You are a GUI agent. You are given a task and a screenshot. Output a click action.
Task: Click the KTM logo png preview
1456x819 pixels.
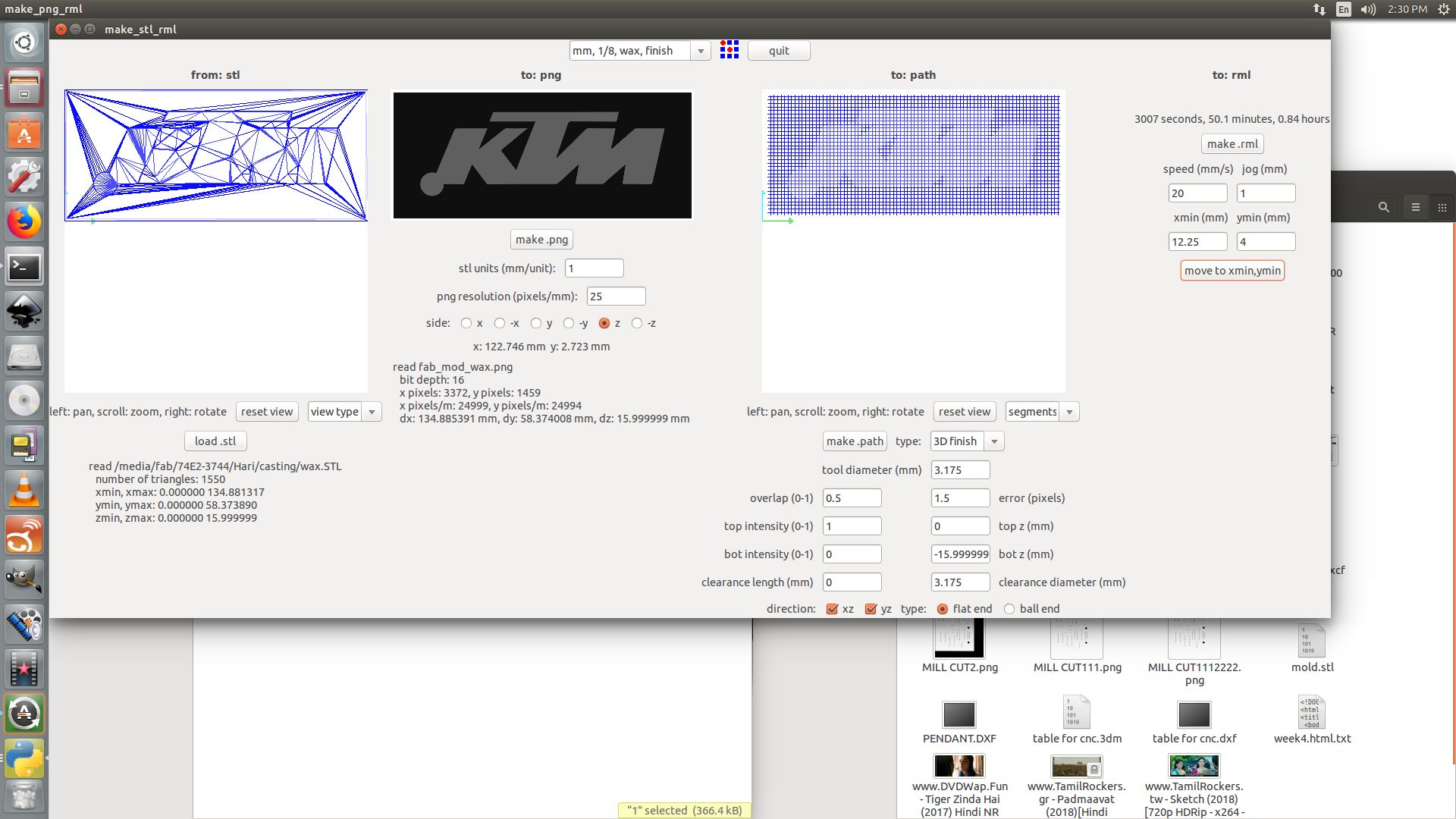(542, 155)
